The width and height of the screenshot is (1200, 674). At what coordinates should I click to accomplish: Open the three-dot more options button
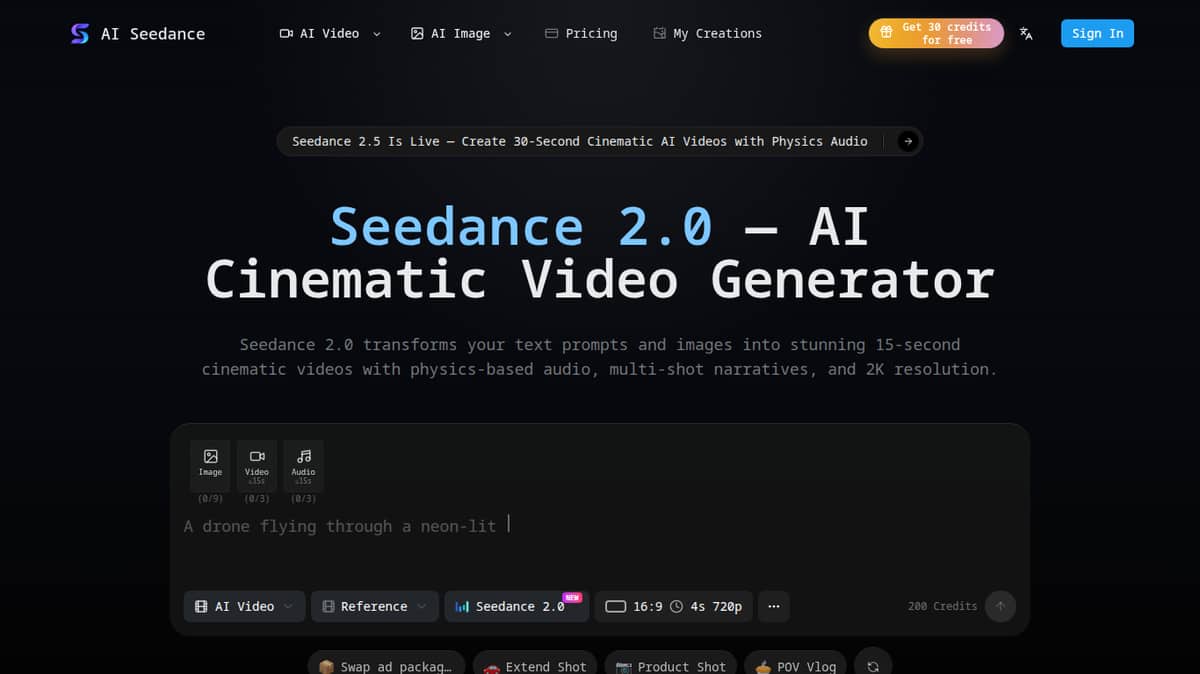(773, 606)
